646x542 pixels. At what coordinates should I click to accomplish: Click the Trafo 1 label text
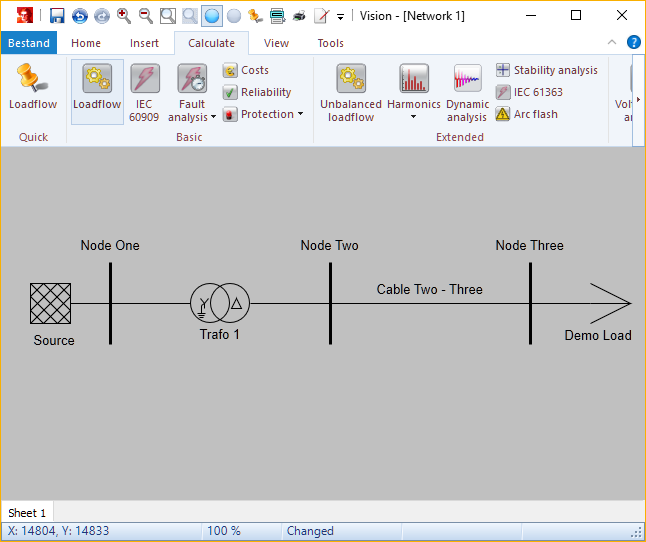(220, 334)
